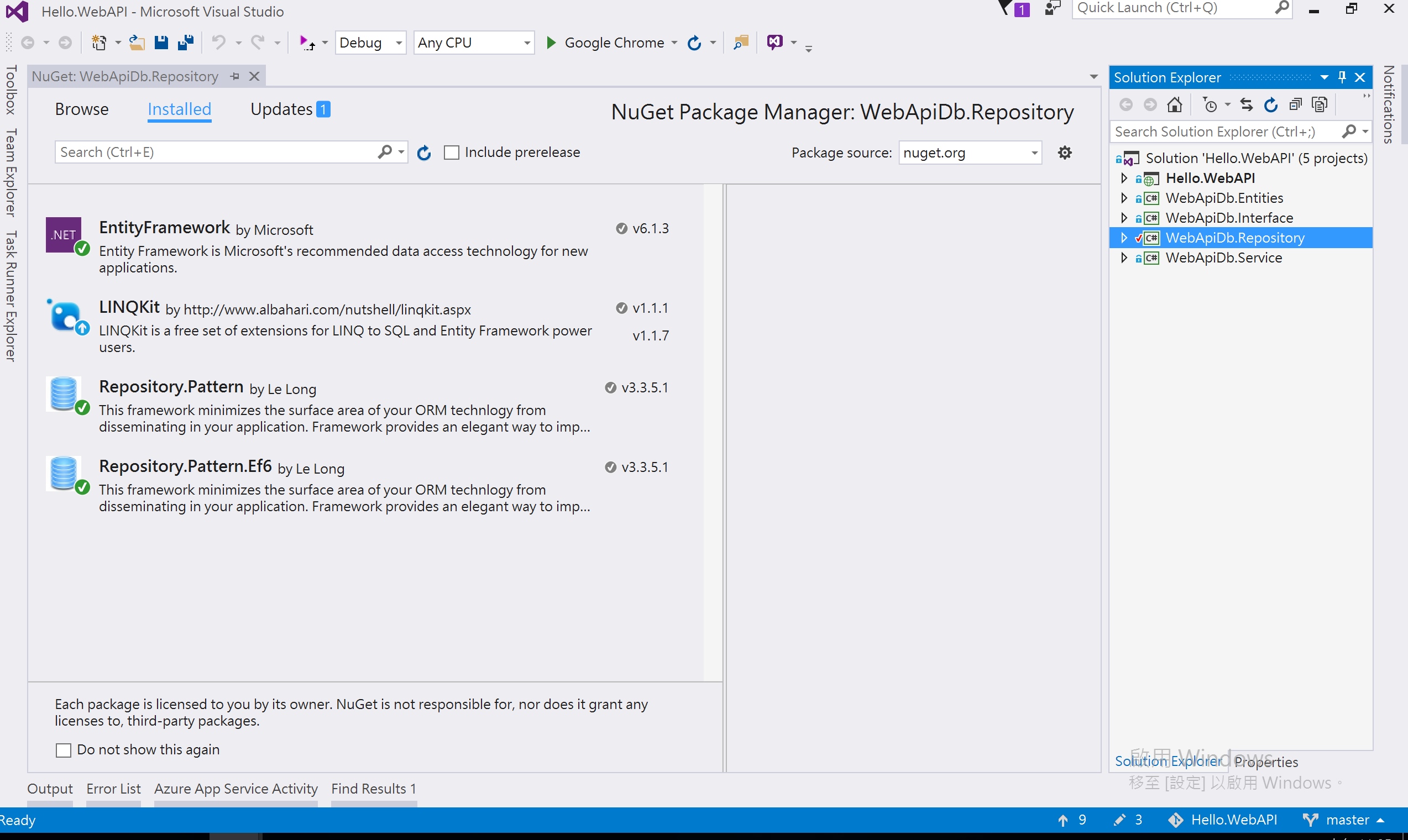This screenshot has width=1408, height=840.
Task: Click the Collapse All icon in Solution Explorer
Action: pos(1295,104)
